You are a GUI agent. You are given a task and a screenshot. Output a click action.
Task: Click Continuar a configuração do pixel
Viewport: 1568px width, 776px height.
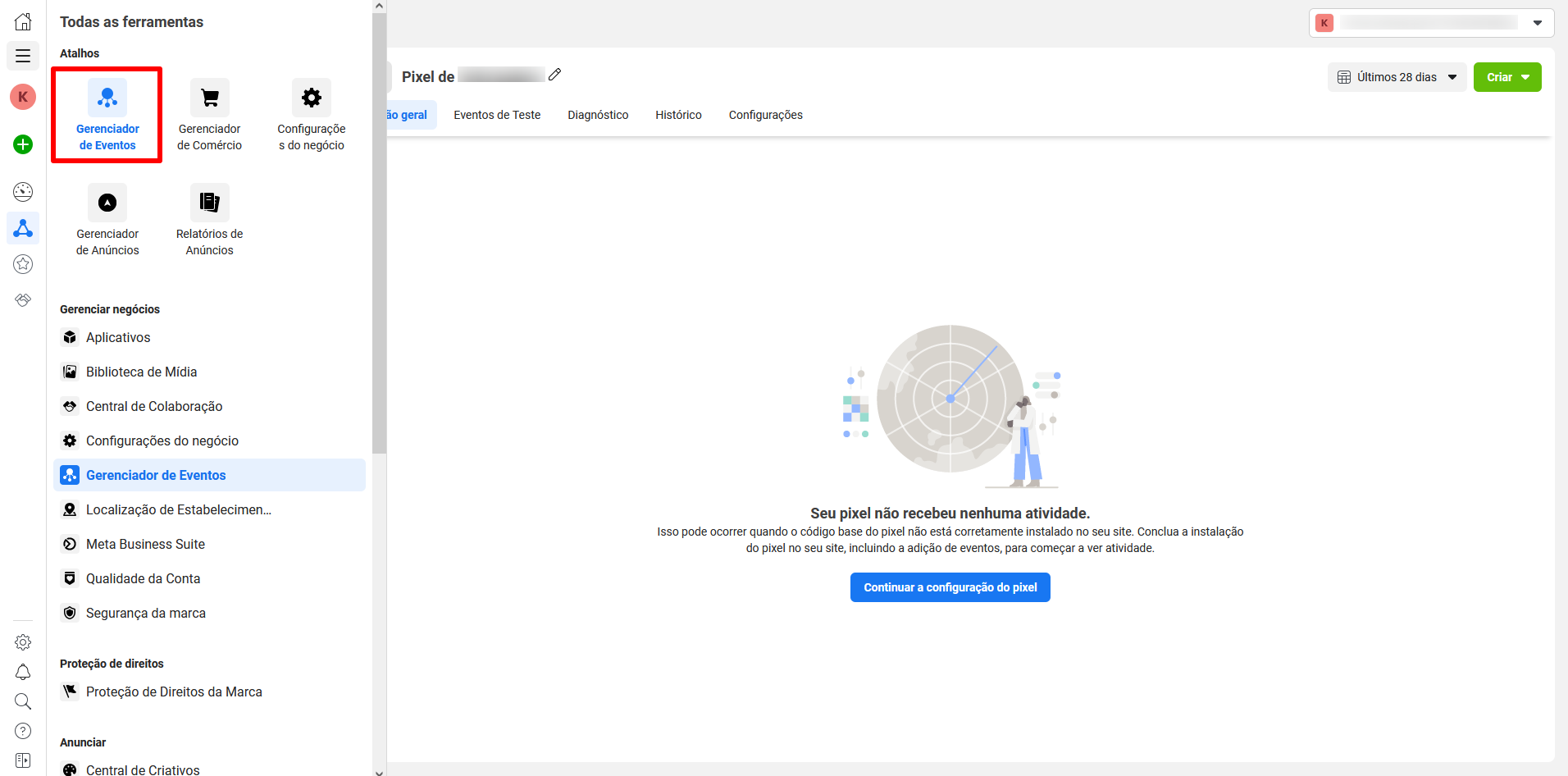pos(950,587)
